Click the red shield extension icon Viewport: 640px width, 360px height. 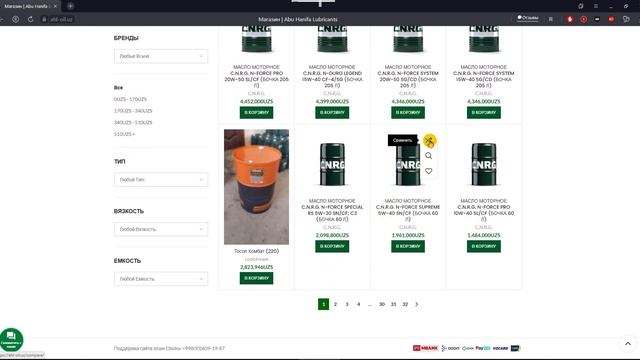tap(570, 19)
